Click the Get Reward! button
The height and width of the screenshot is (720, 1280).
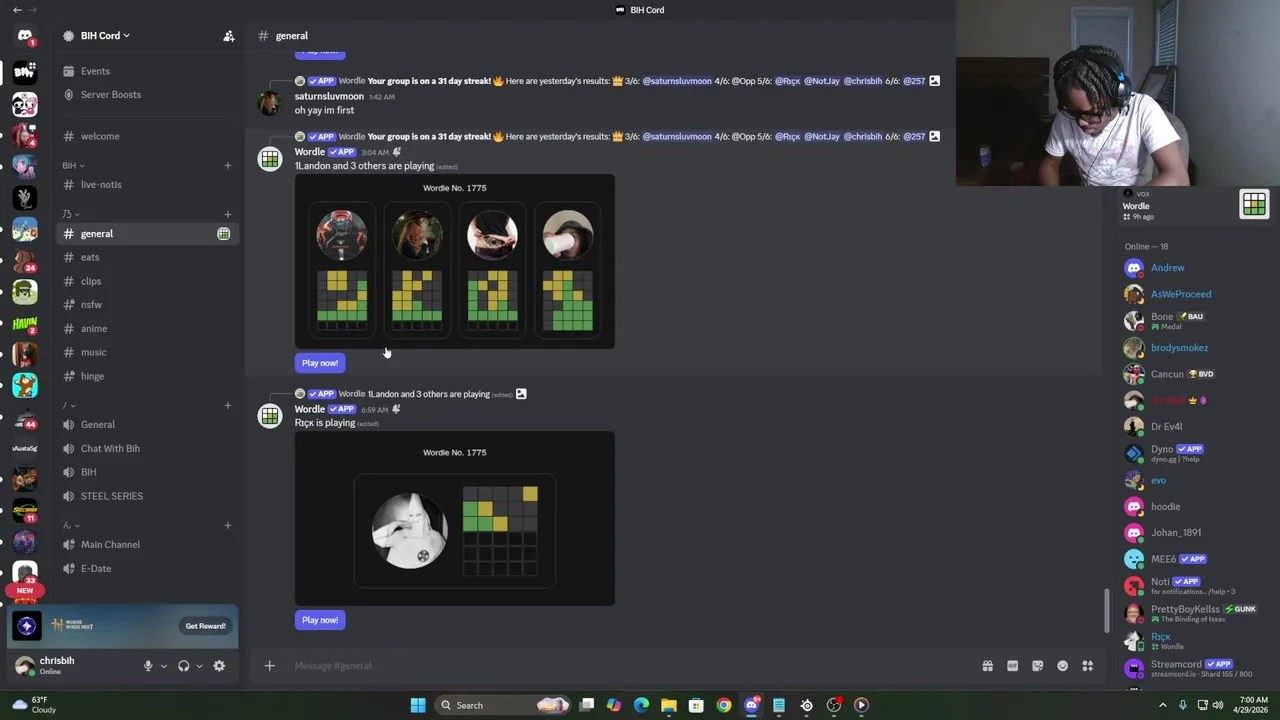point(205,626)
